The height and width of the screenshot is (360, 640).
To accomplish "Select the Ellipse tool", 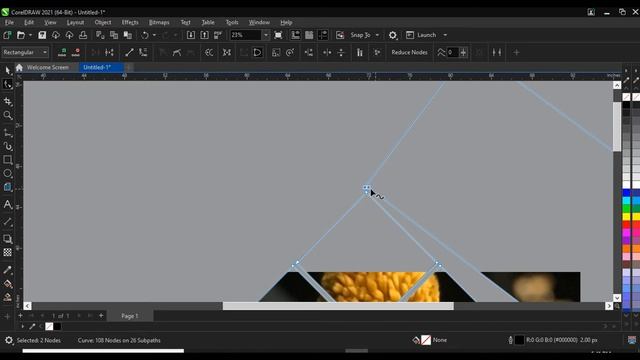I will [7, 173].
